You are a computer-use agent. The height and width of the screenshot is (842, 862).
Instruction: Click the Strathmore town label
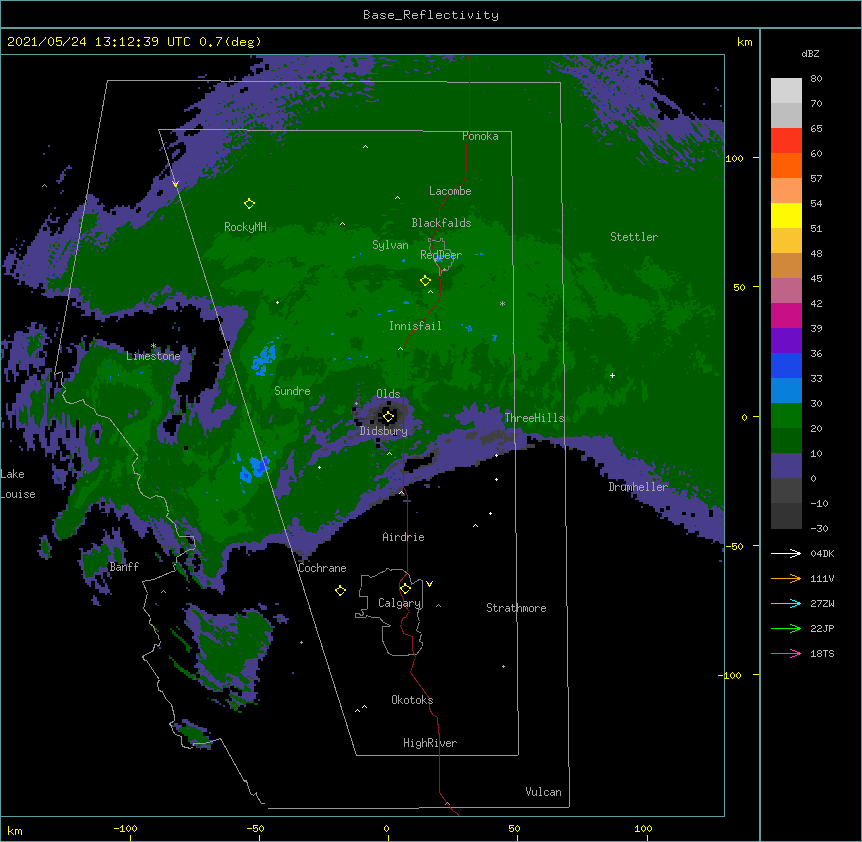pos(516,608)
